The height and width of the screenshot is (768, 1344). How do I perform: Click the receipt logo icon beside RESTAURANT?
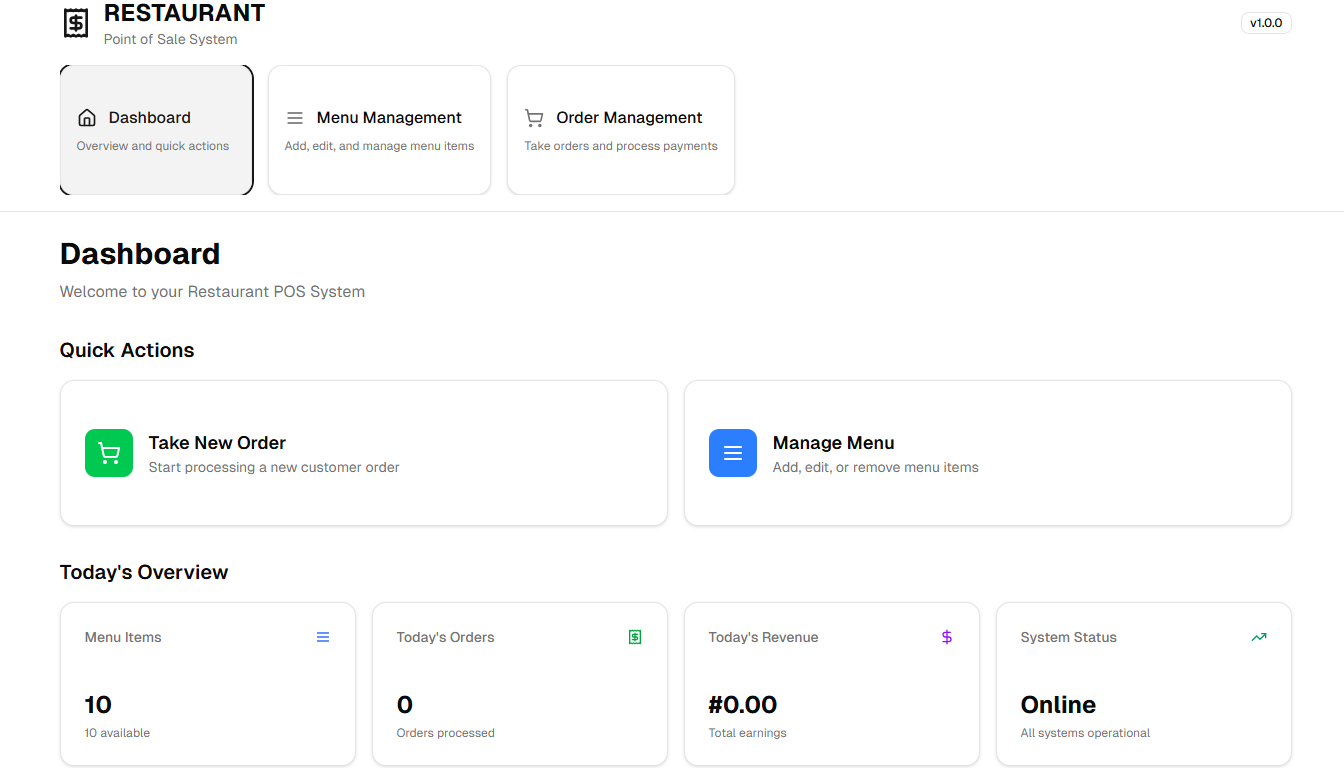(76, 23)
